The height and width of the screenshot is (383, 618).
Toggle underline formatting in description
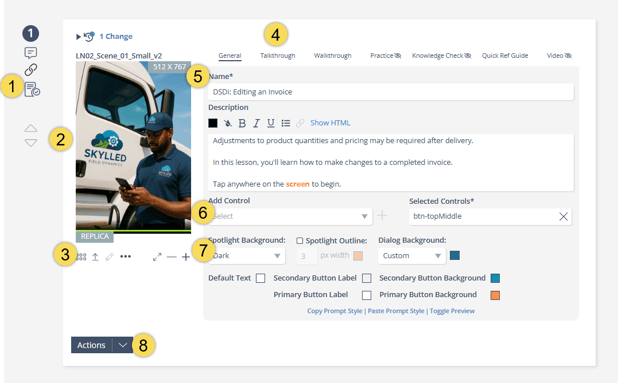271,123
